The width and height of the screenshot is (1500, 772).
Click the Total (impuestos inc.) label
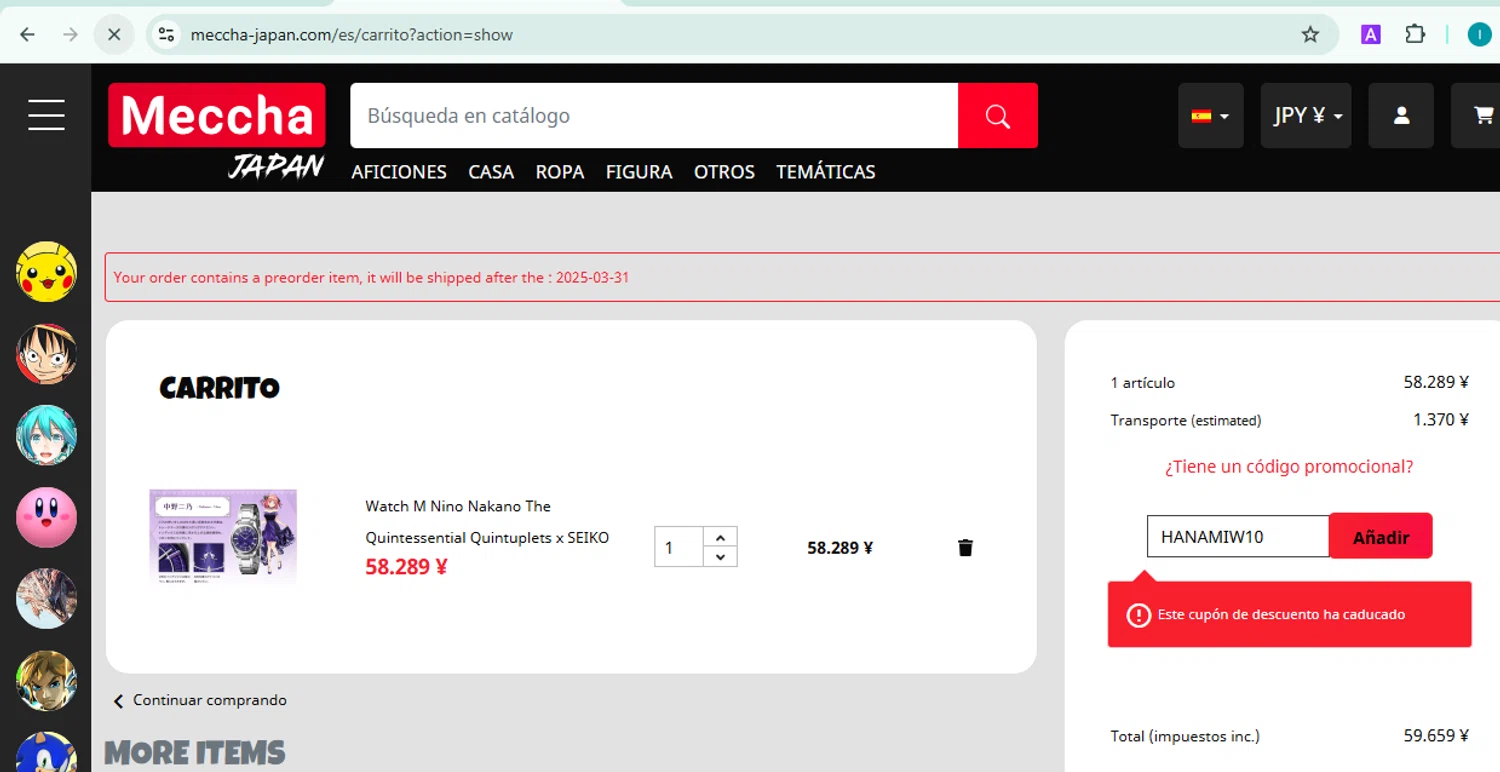pyautogui.click(x=1185, y=736)
